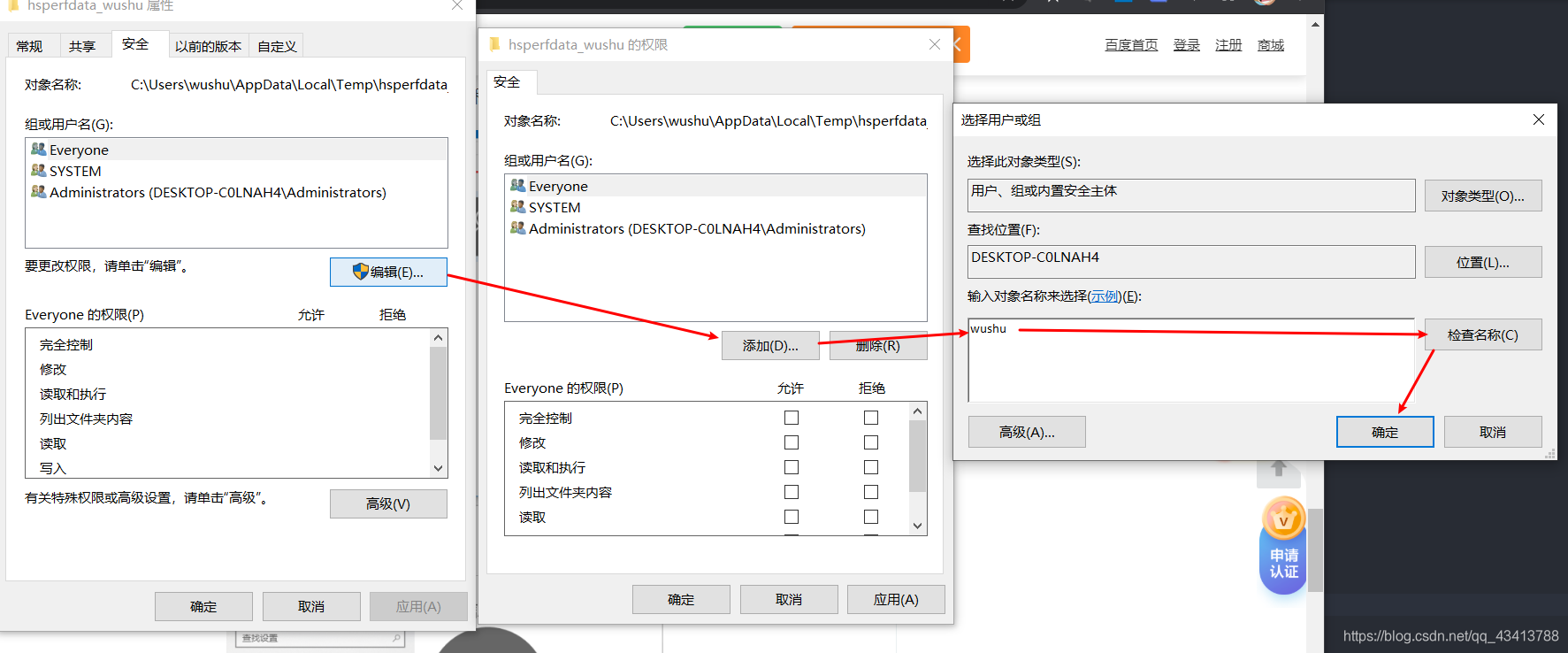This screenshot has height=653, width=1568.
Task: Click the SYSTEM user icon in permissions dialog
Action: (518, 206)
